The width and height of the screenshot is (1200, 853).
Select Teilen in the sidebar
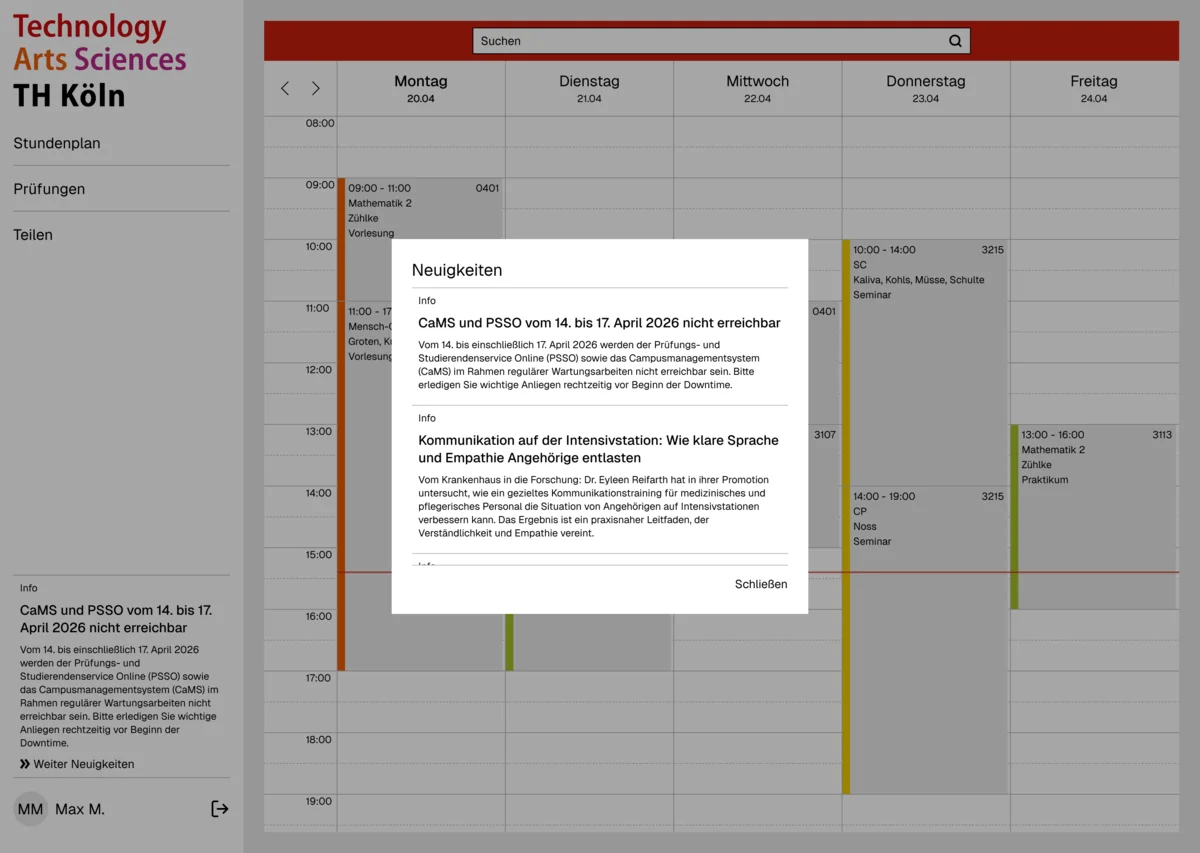(33, 235)
